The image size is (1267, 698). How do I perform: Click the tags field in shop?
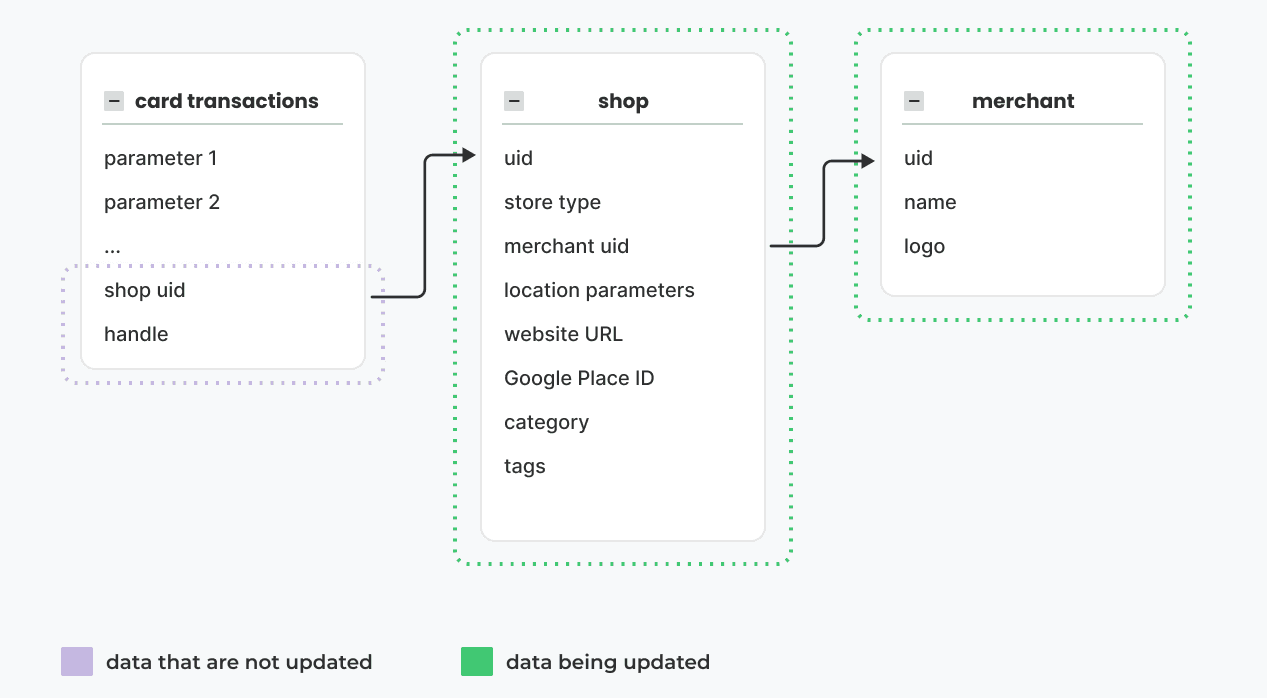[524, 466]
